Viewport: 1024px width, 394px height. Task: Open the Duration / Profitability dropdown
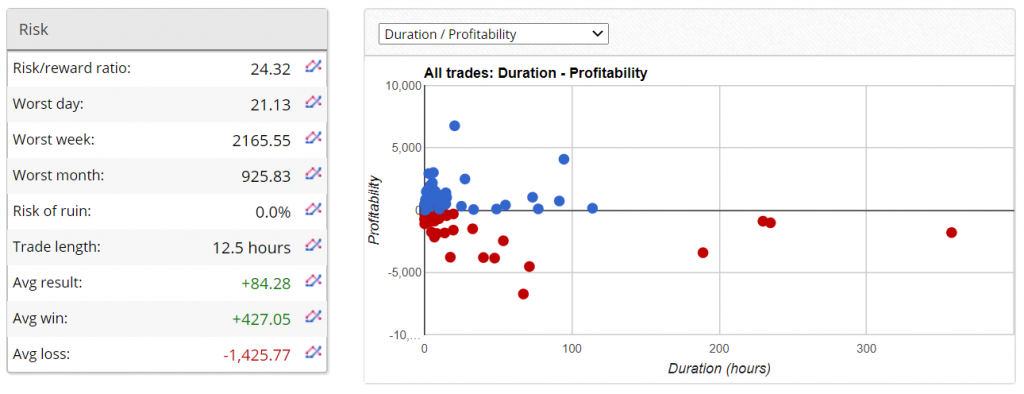[494, 34]
